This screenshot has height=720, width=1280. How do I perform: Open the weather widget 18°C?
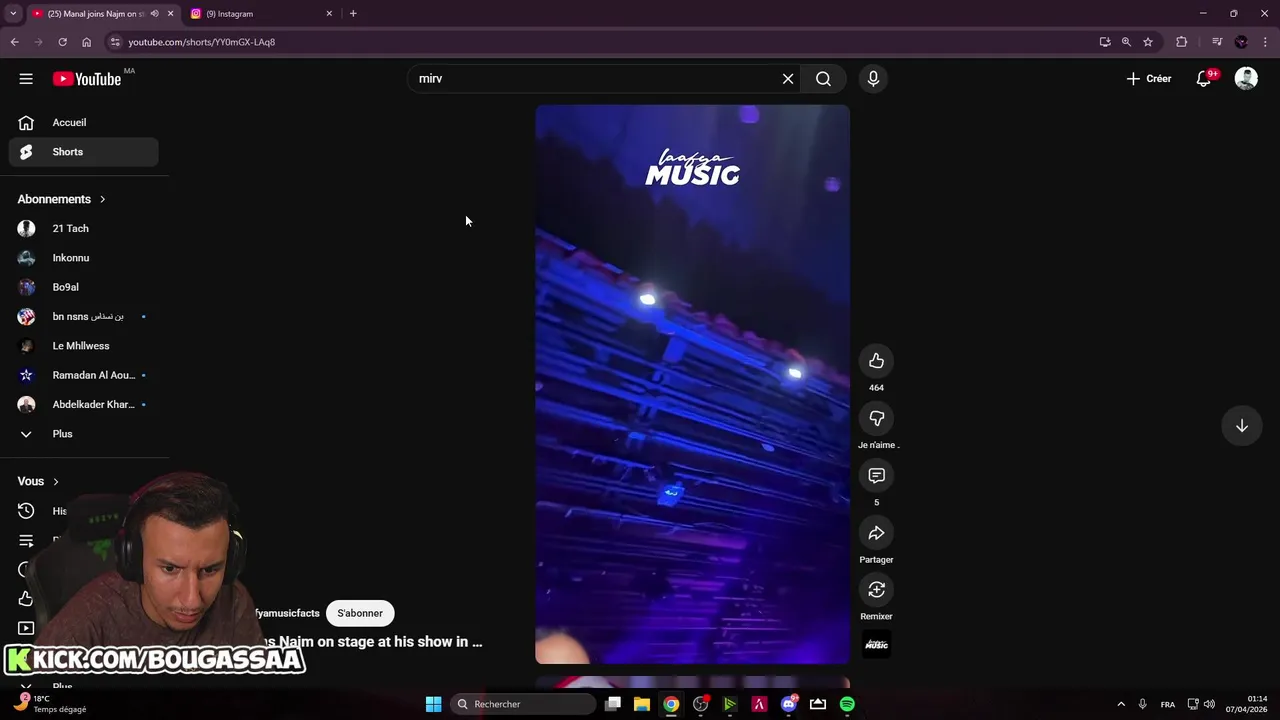pyautogui.click(x=50, y=704)
